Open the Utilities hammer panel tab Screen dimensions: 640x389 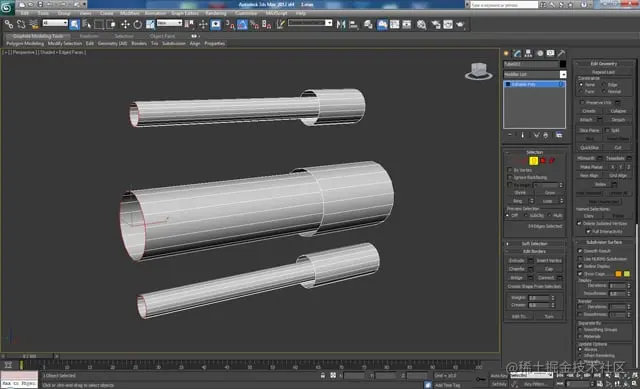point(562,53)
